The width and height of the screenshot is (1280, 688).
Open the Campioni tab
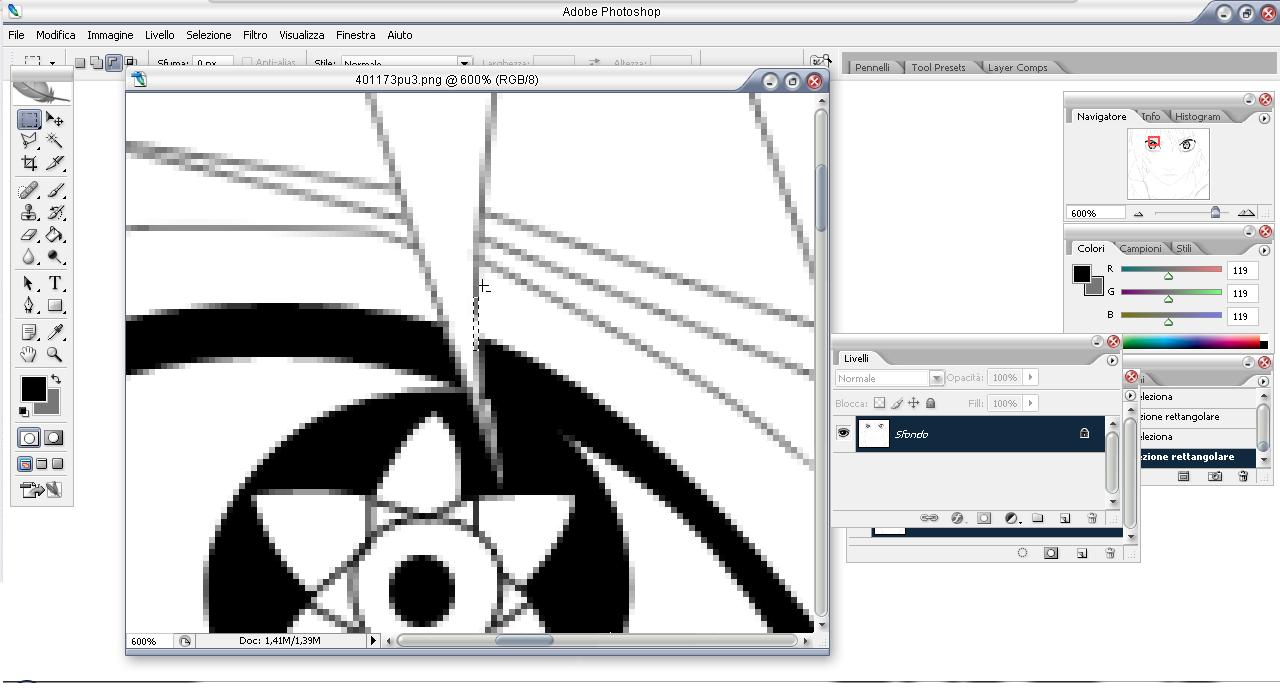tap(1140, 249)
